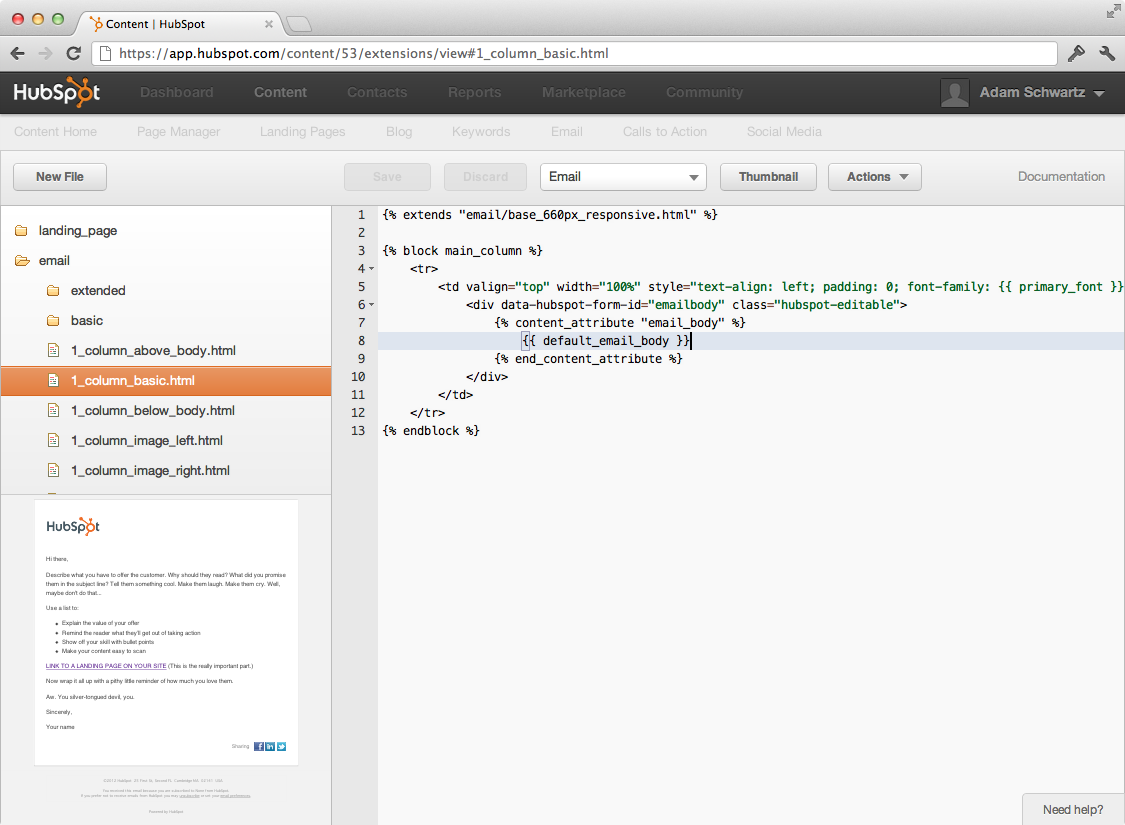Image resolution: width=1125 pixels, height=825 pixels.
Task: Place cursor on code line 1 extends statement
Action: click(x=550, y=215)
